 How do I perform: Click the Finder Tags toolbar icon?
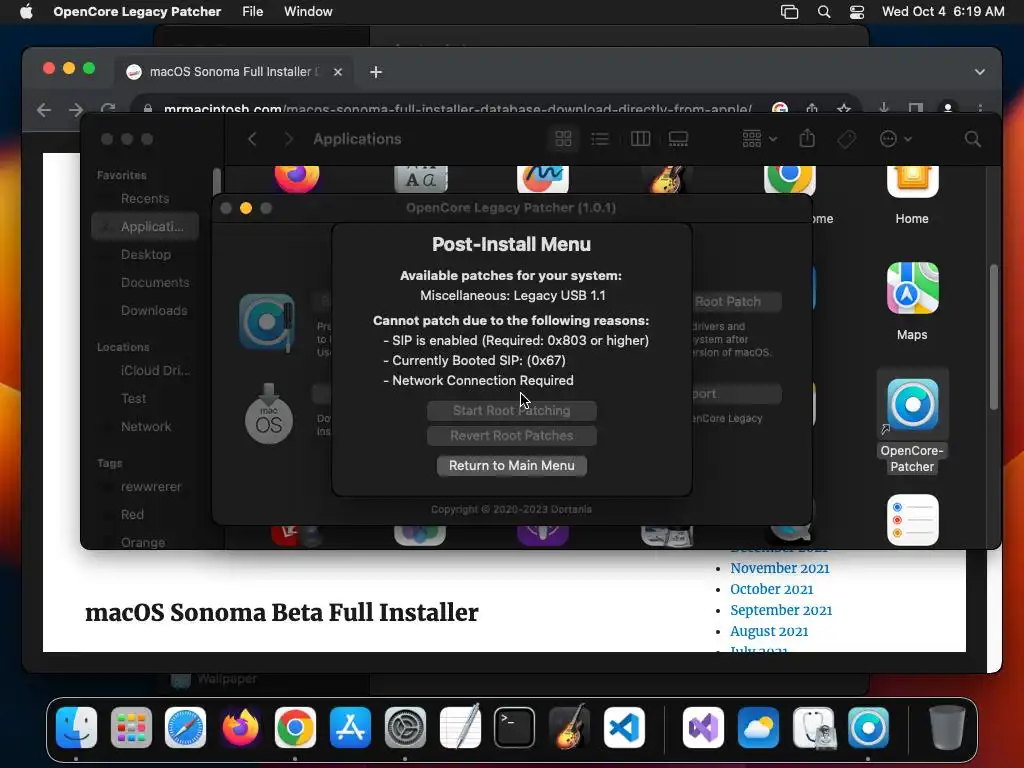846,138
